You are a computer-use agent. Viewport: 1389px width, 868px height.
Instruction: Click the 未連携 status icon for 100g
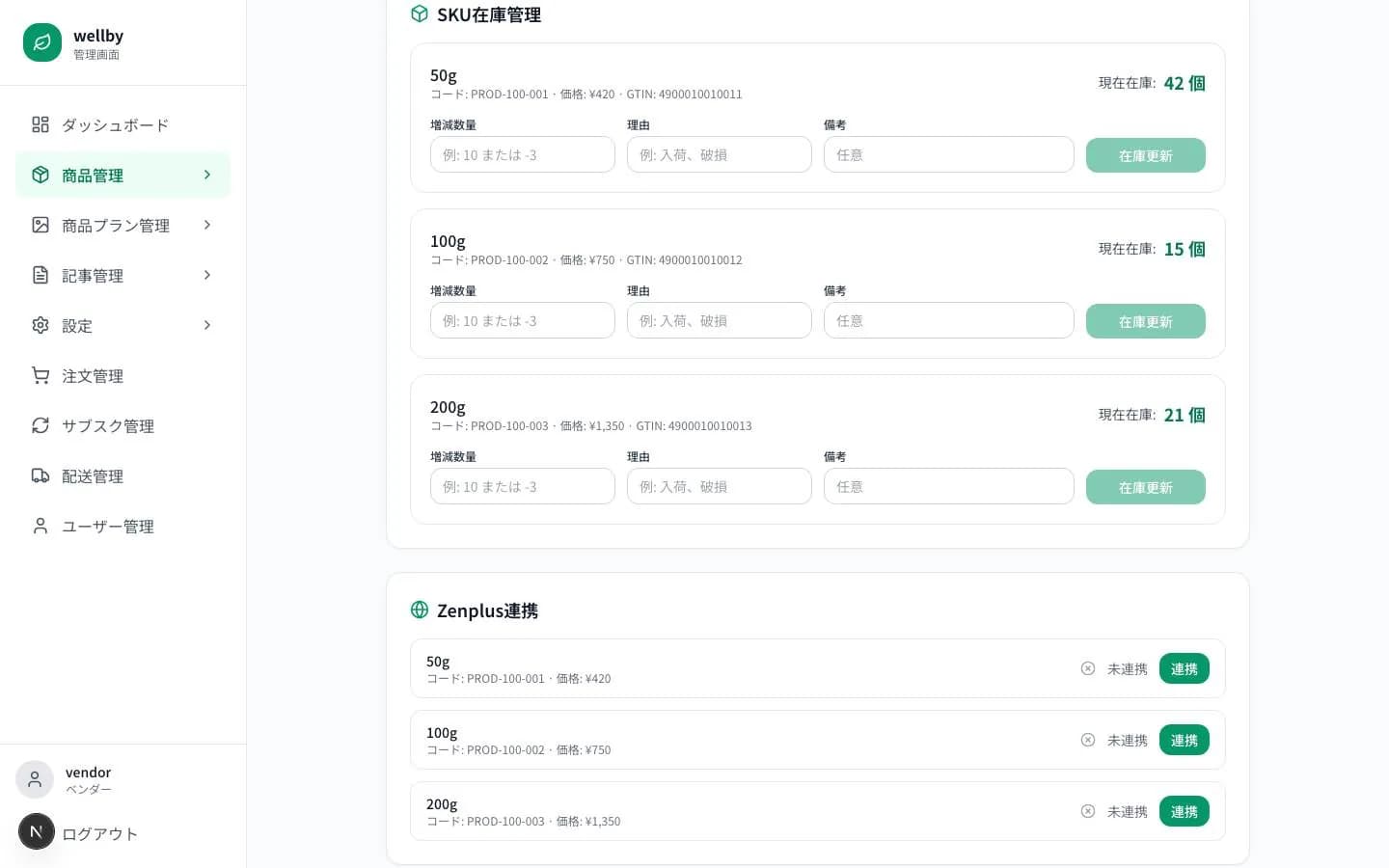click(1088, 740)
